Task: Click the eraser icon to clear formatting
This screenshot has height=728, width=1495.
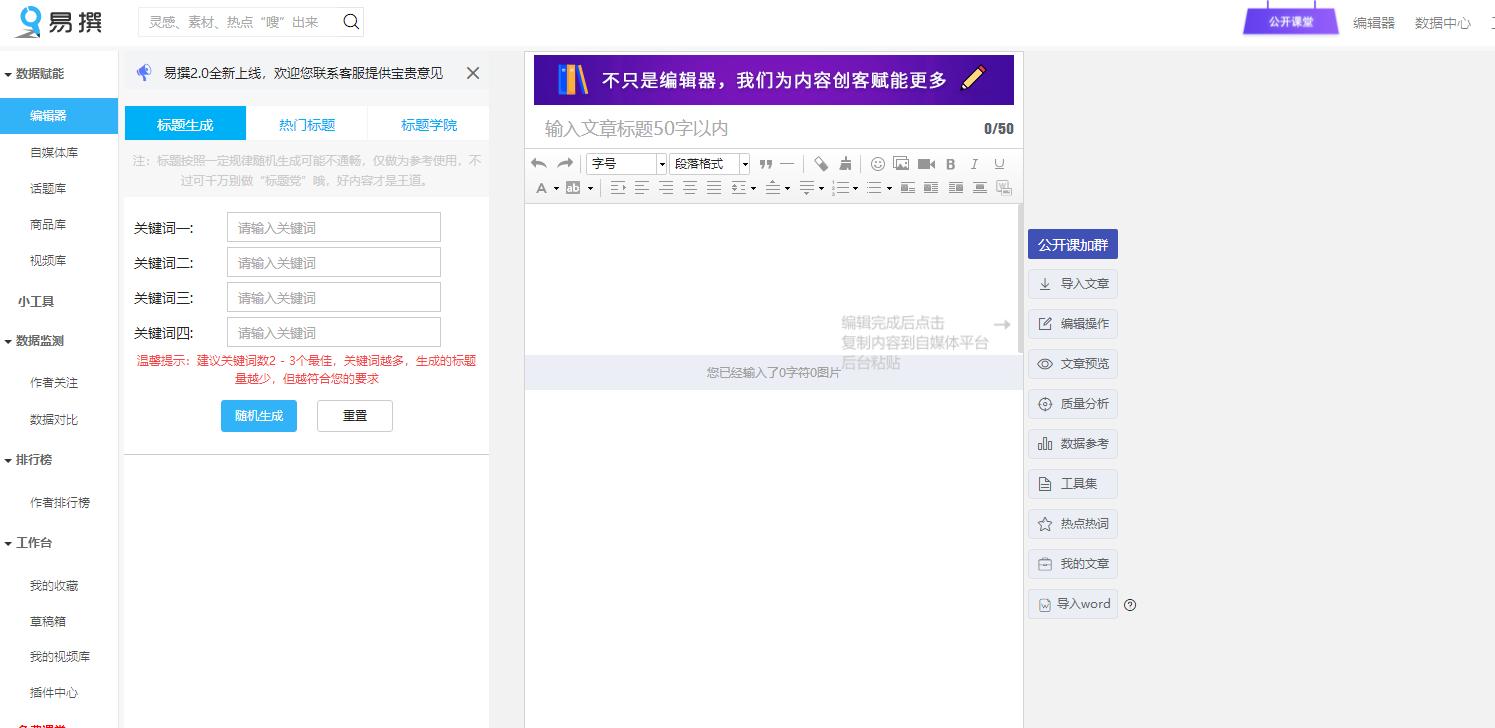Action: tap(821, 164)
